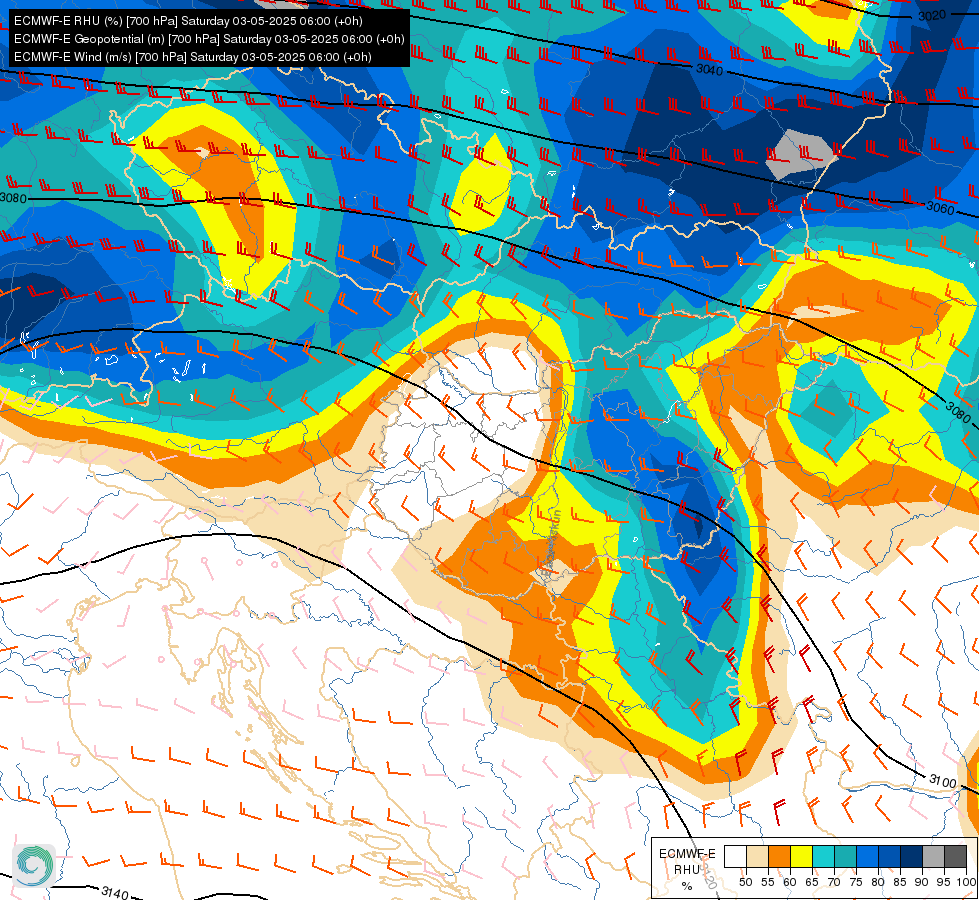Click the 3060 geopotential contour label
979x900 pixels.
click(x=940, y=207)
